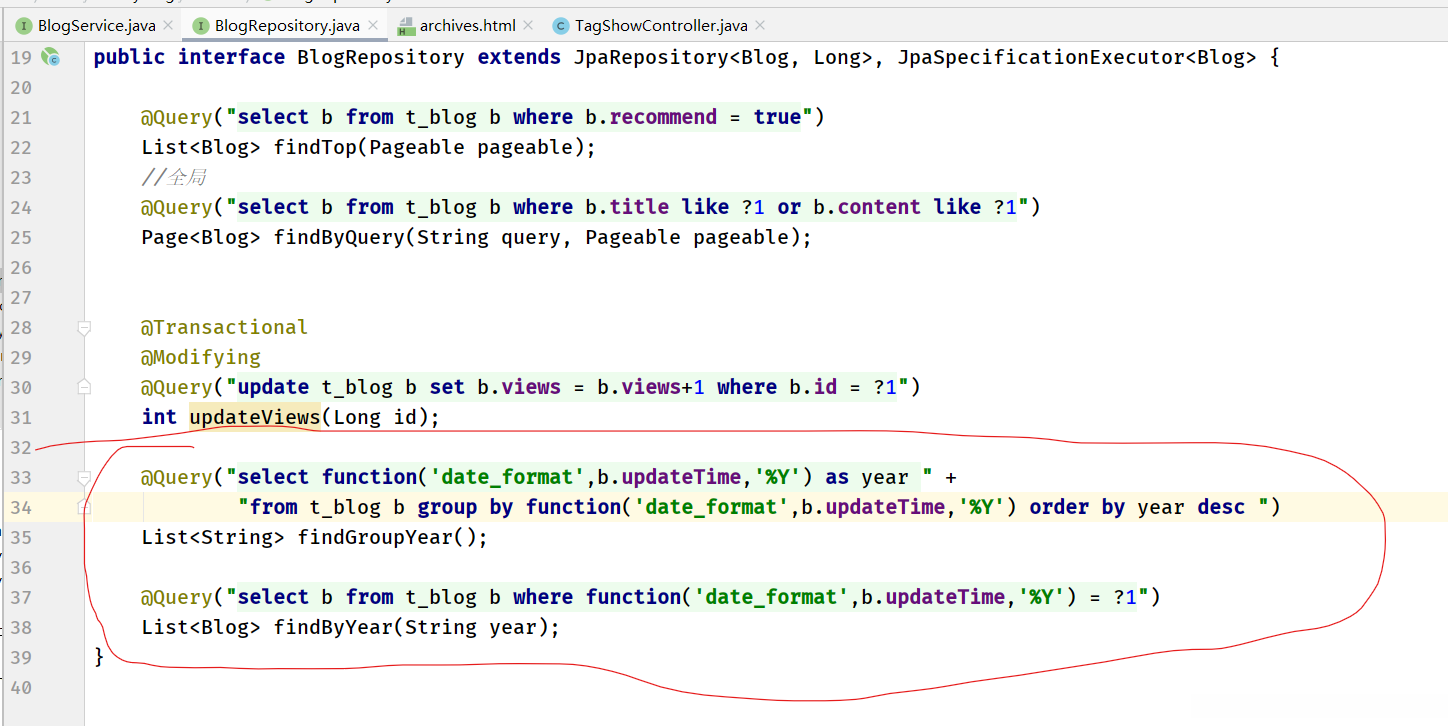The image size is (1448, 726).
Task: Click the closing brace on line 39
Action: [99, 657]
